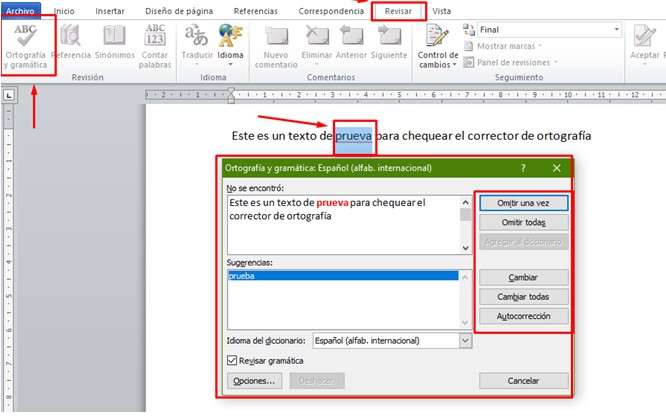Open the Archivo tab
Viewport: 666px width, 418px height.
coord(20,11)
